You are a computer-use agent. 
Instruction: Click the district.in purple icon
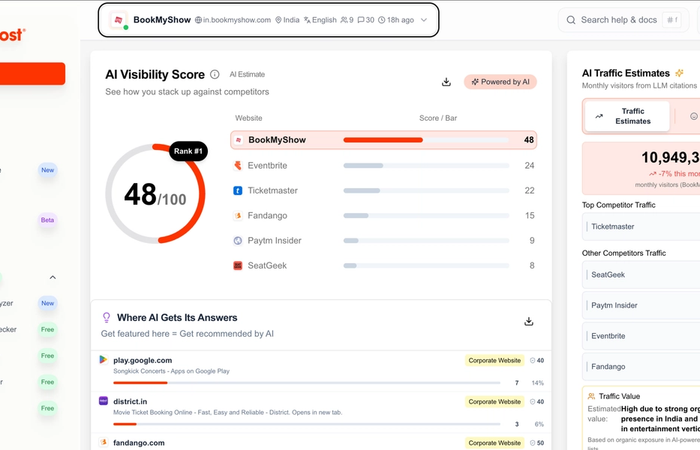(103, 401)
